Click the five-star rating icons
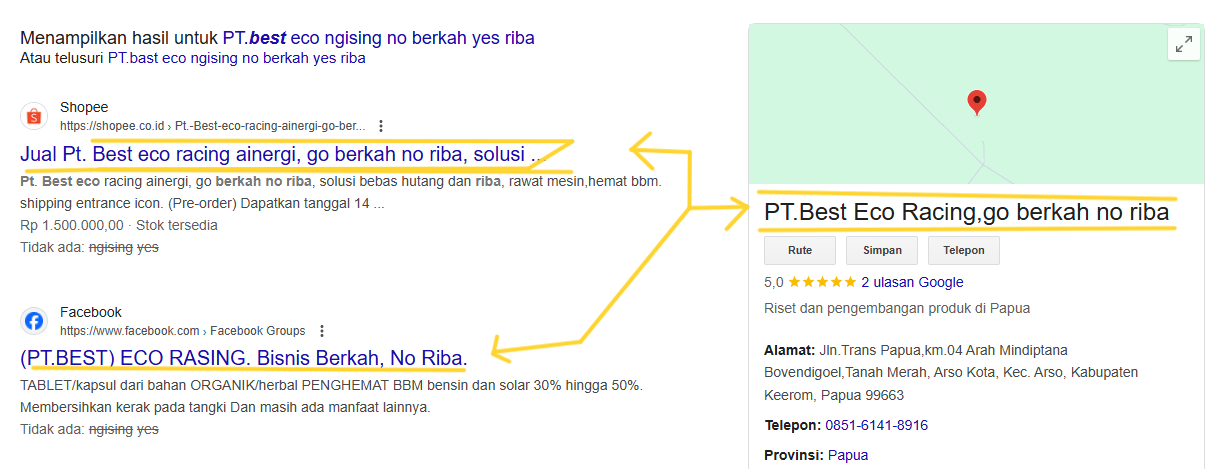The image size is (1206, 469). pyautogui.click(x=822, y=282)
